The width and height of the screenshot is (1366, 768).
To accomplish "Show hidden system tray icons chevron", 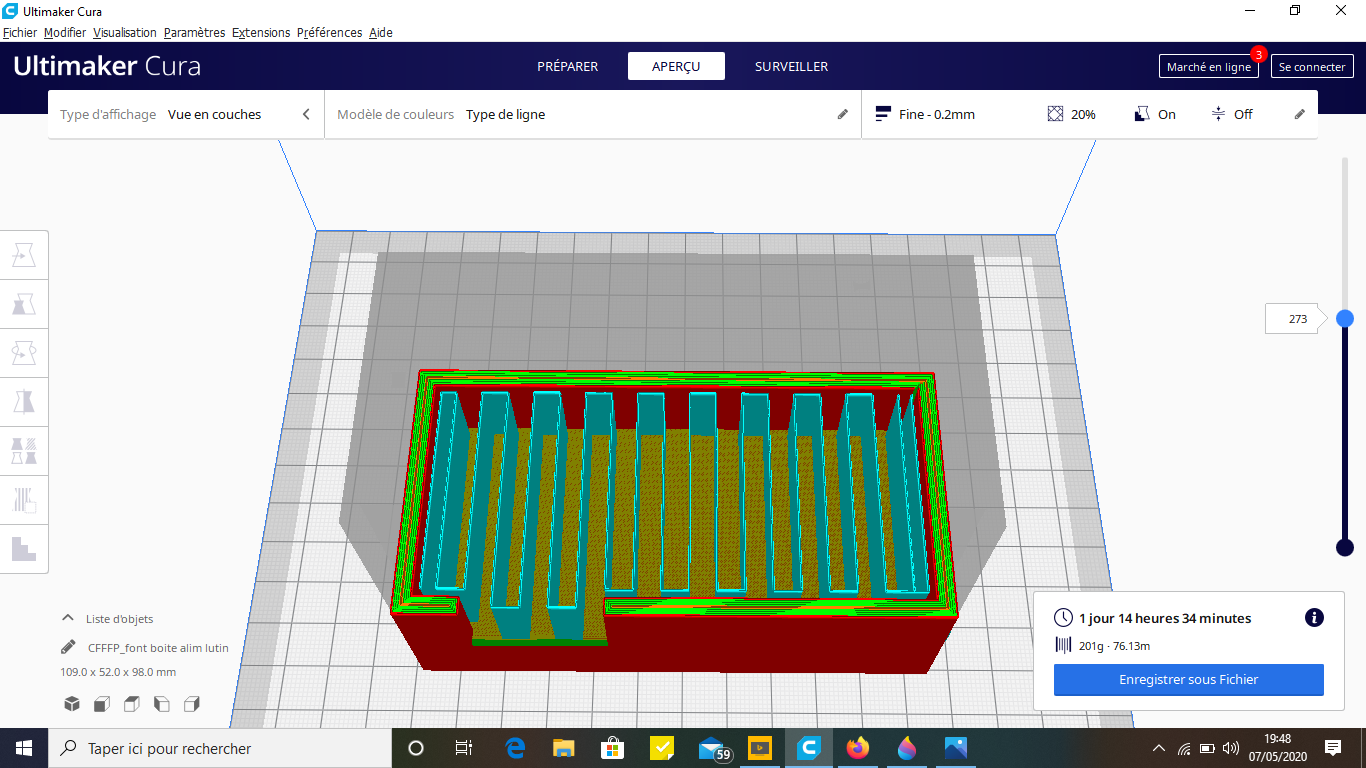I will [1159, 748].
